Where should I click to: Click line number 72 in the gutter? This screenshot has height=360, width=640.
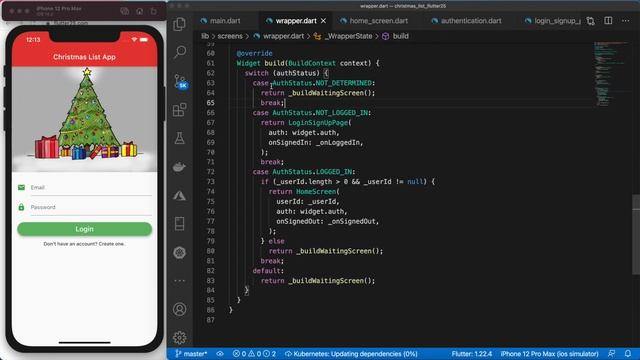point(210,172)
